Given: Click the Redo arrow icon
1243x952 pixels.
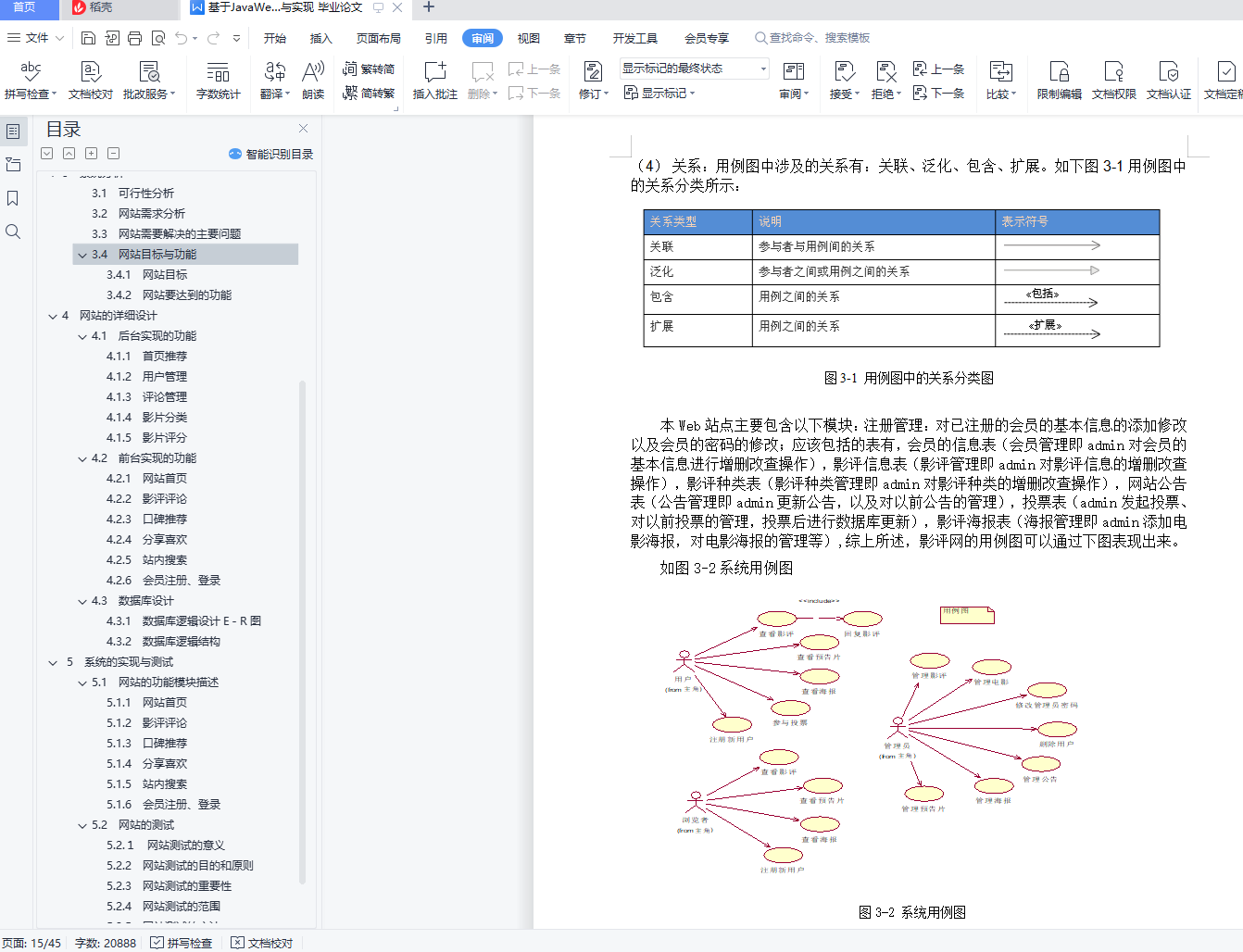Looking at the screenshot, I should pyautogui.click(x=213, y=38).
